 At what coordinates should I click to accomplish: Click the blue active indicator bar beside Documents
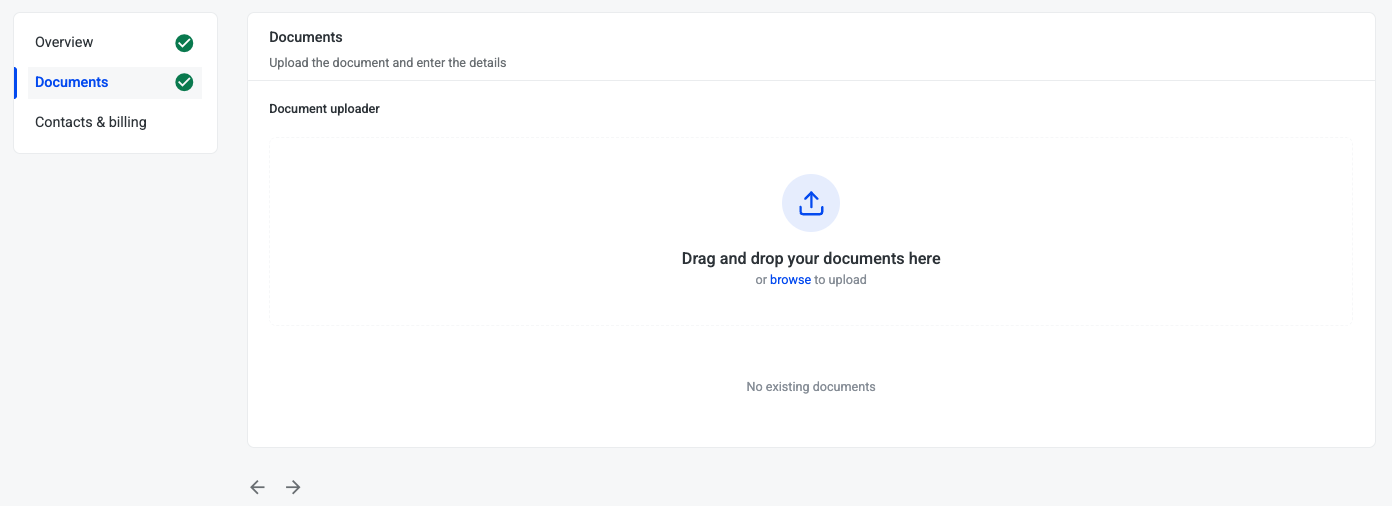point(15,83)
